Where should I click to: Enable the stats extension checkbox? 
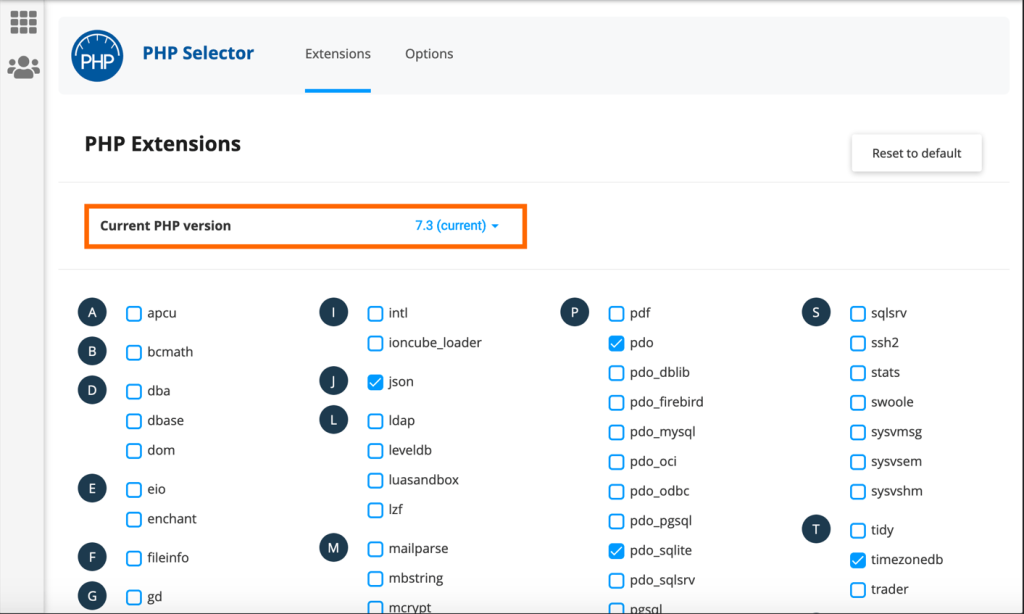(858, 373)
